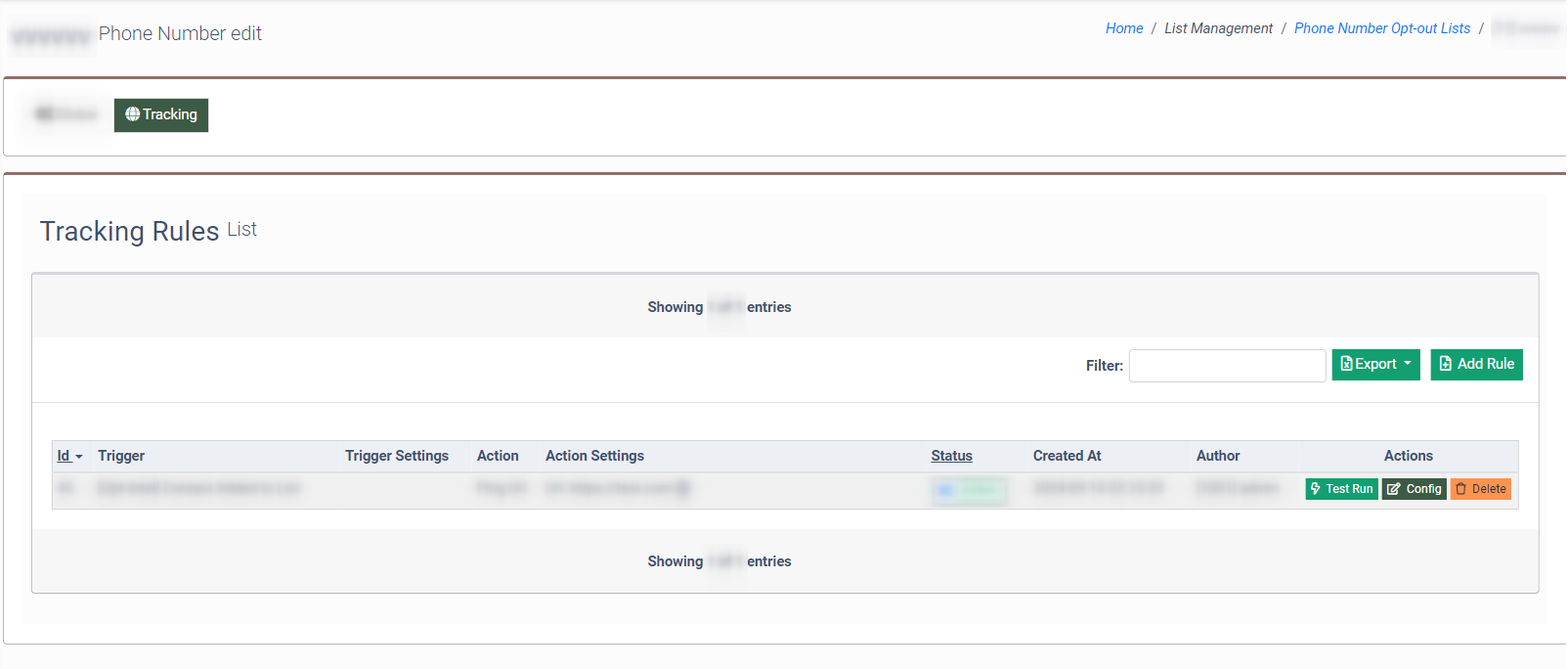Click the trash can icon on Delete
This screenshot has width=1568, height=669.
tap(1461, 489)
